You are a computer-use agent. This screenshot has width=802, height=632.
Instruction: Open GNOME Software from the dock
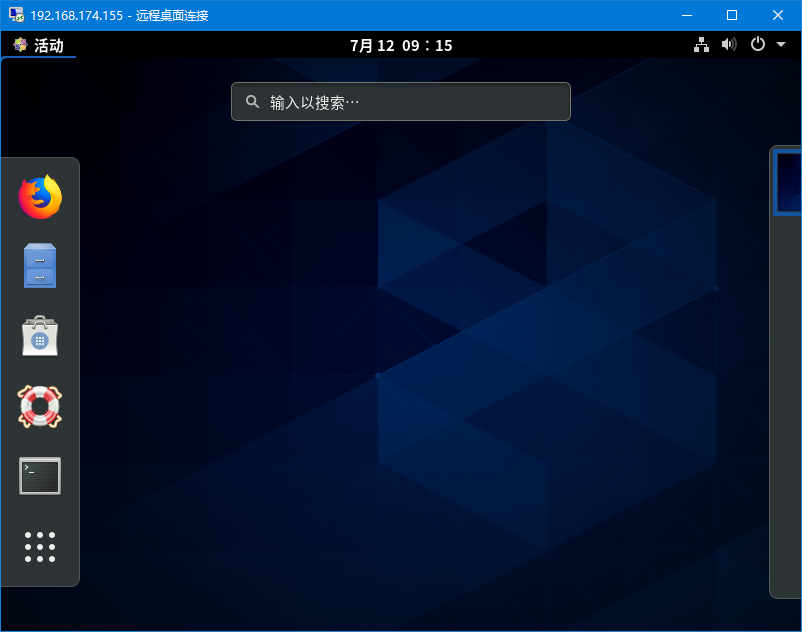click(40, 336)
